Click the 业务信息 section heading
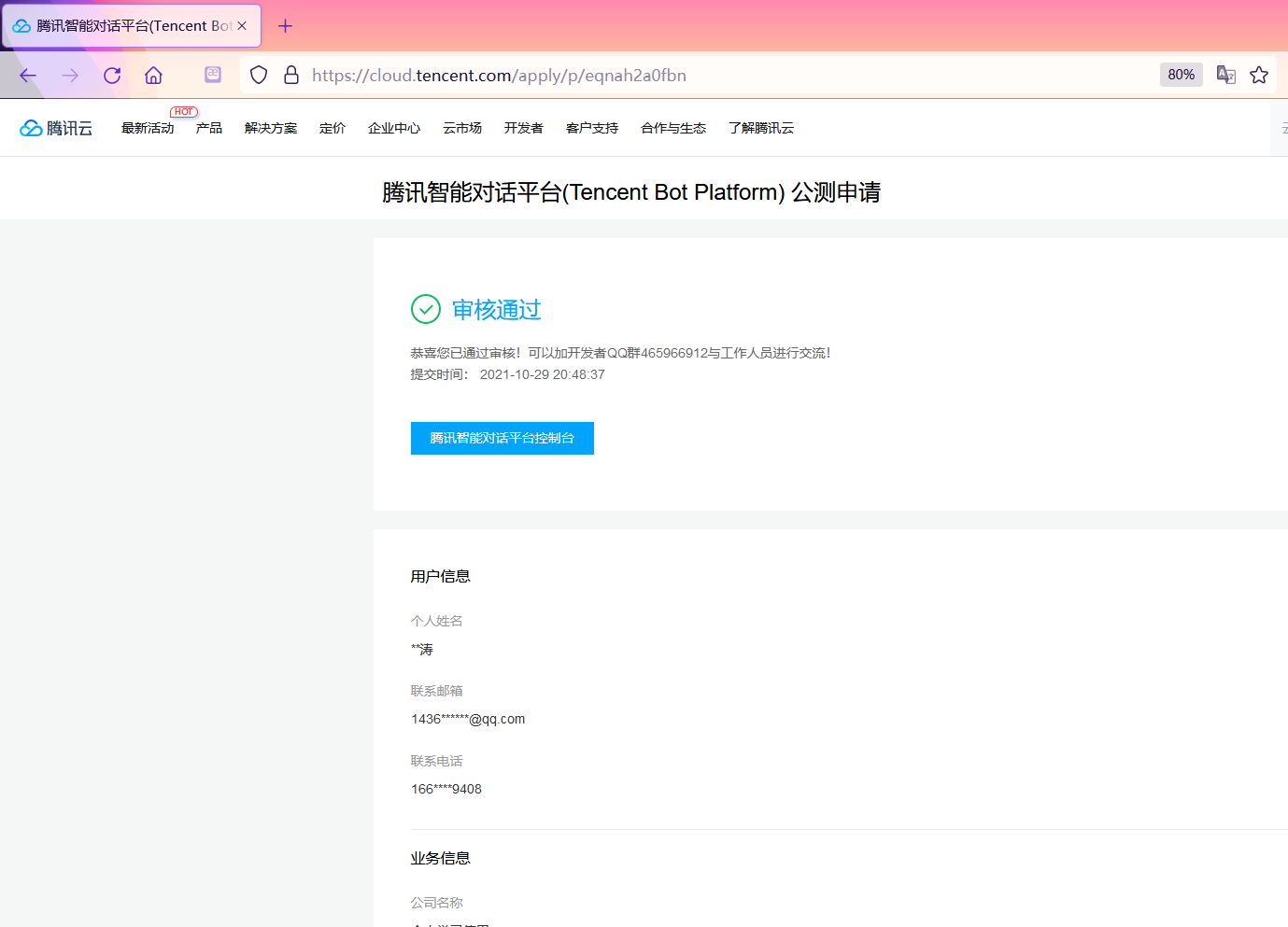1288x927 pixels. tap(441, 858)
